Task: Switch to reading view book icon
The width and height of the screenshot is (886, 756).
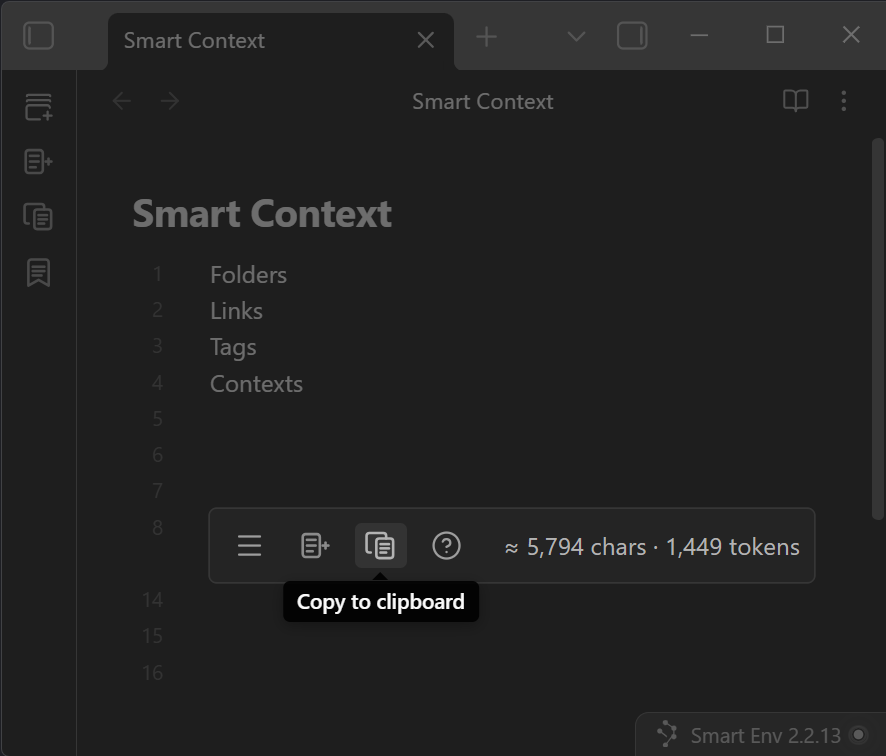Action: point(795,101)
